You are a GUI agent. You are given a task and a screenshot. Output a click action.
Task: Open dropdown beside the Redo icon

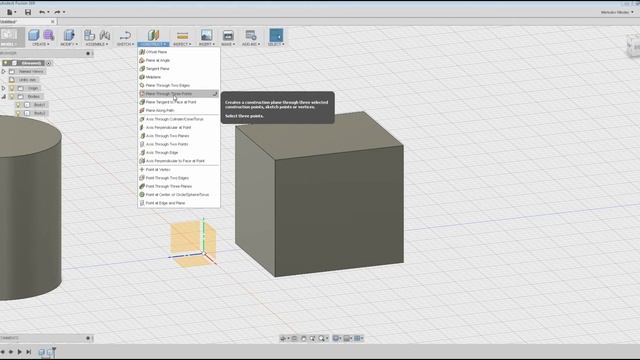(64, 12)
